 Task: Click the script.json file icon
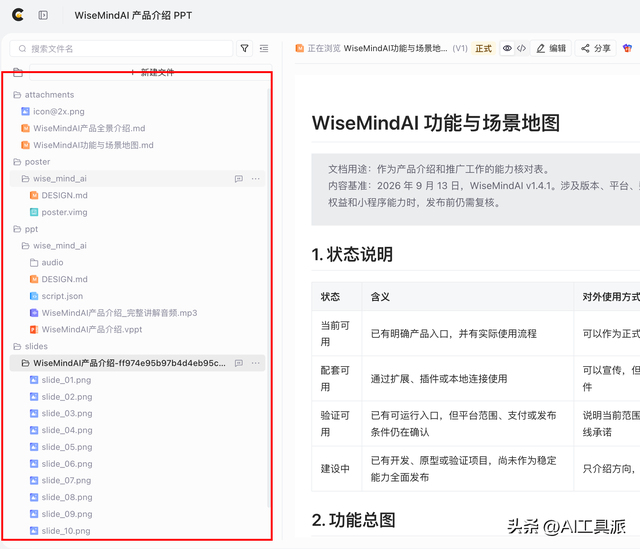[34, 296]
